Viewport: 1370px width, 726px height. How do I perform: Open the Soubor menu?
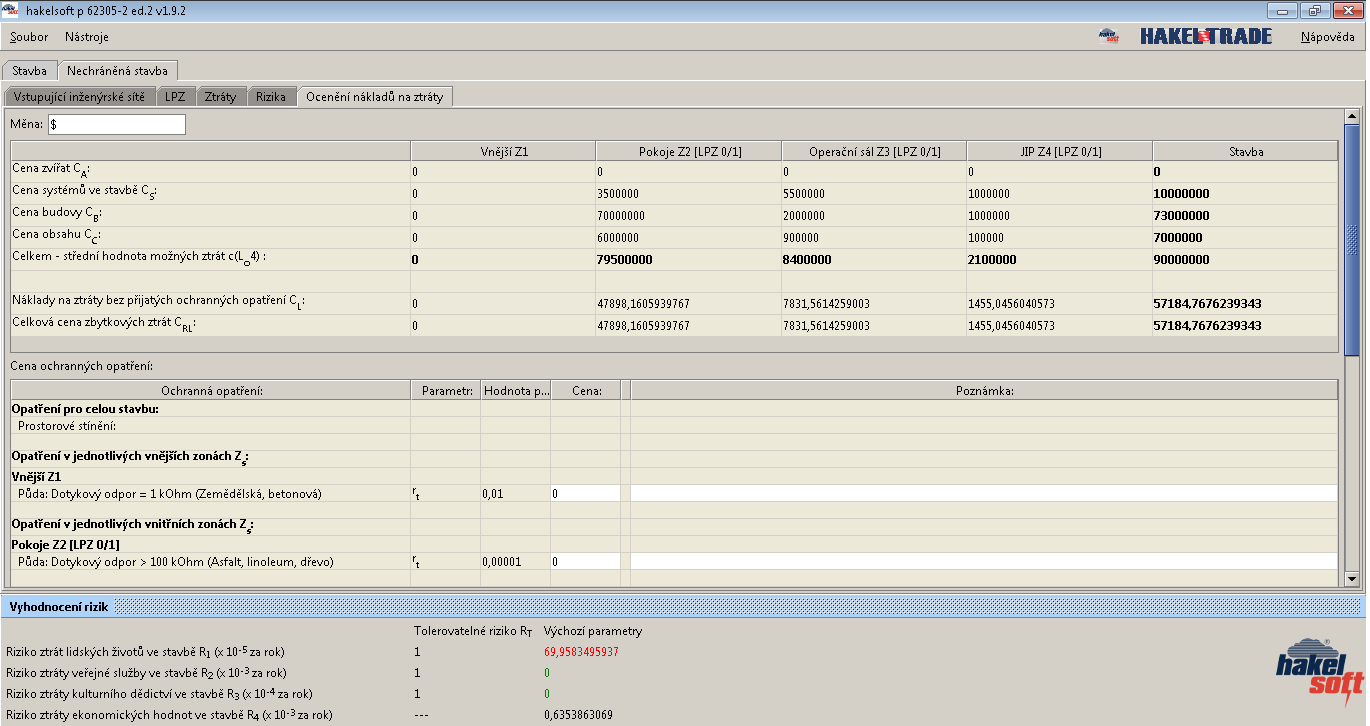[29, 37]
